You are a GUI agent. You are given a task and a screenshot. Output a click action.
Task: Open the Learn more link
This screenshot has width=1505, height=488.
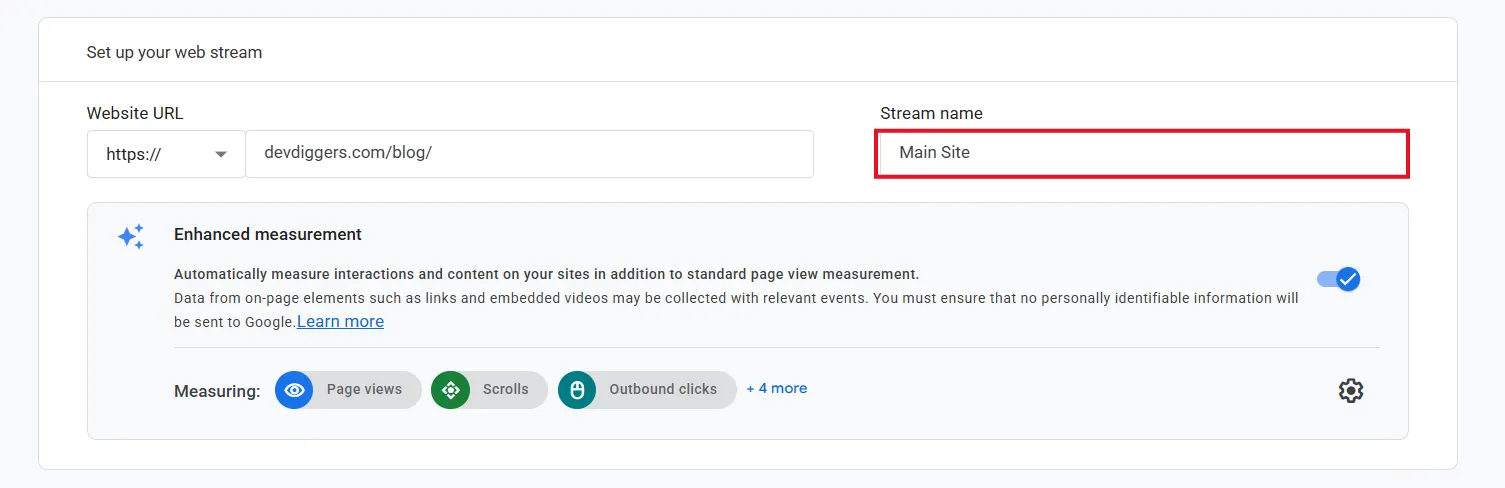pyautogui.click(x=340, y=321)
